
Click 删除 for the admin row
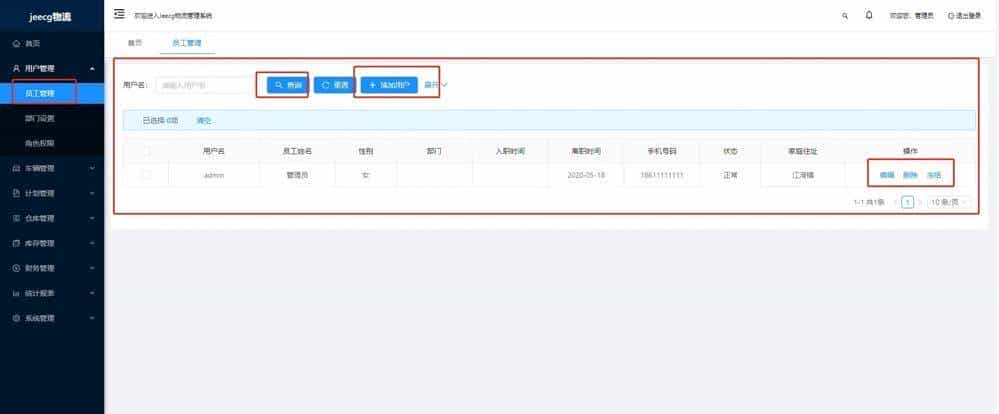[x=910, y=175]
